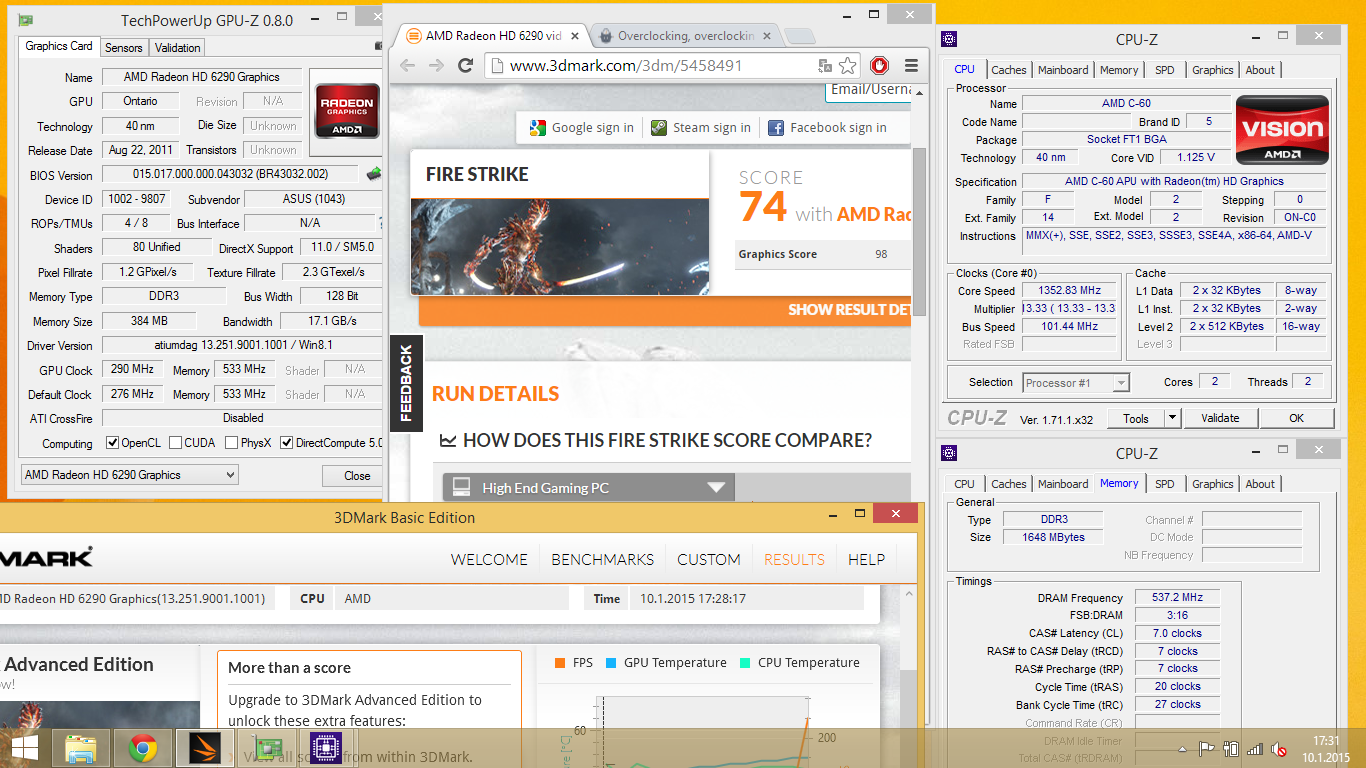The image size is (1366, 768).
Task: Open the AMD Radeon HD 6290 Graphics dropdown
Action: point(130,475)
